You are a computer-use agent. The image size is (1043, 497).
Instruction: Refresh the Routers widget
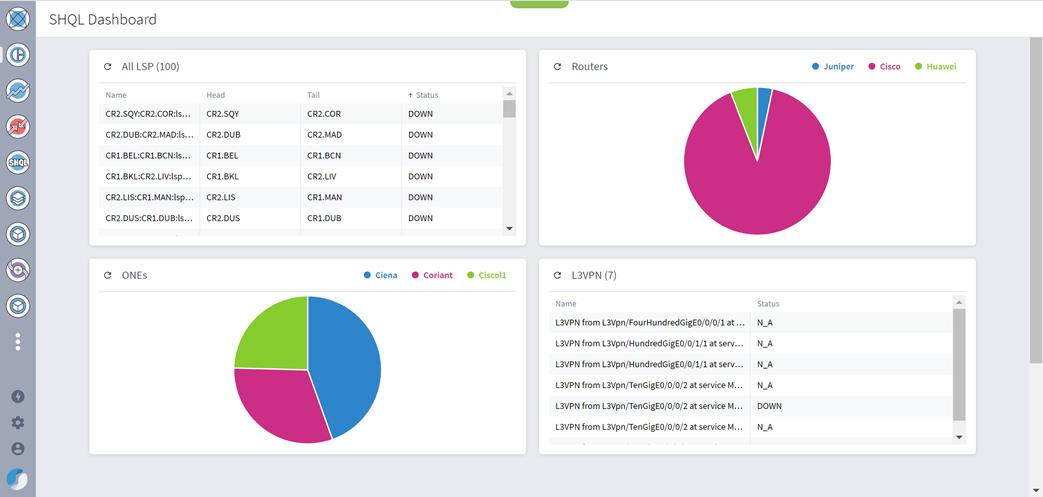(x=557, y=67)
